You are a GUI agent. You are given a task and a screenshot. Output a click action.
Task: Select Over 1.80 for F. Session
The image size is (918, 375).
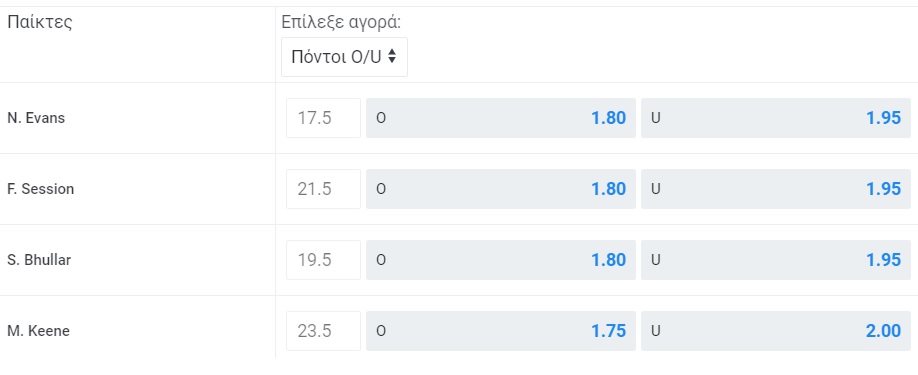[501, 189]
